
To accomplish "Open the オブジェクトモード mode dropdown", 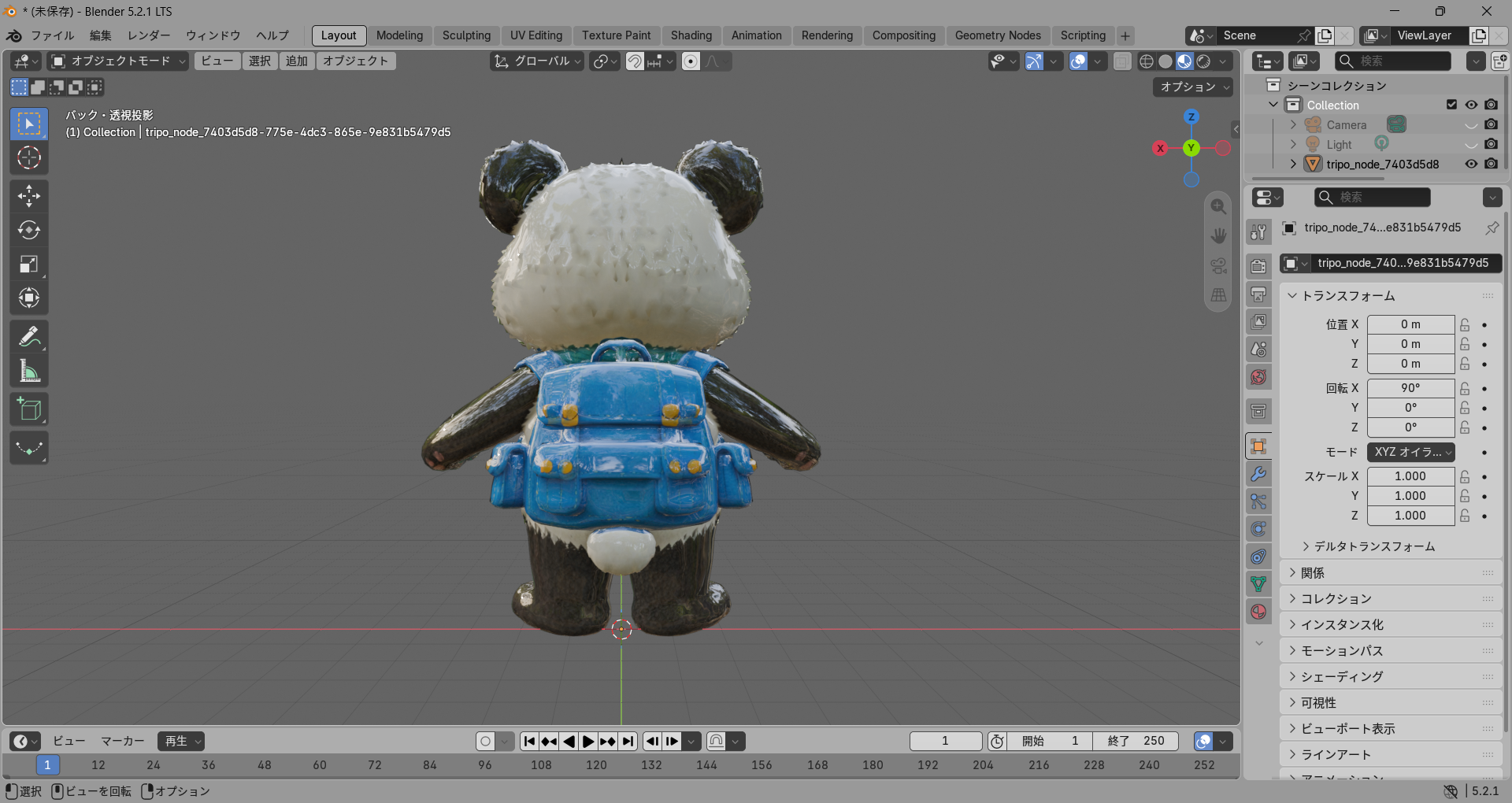I will click(118, 61).
